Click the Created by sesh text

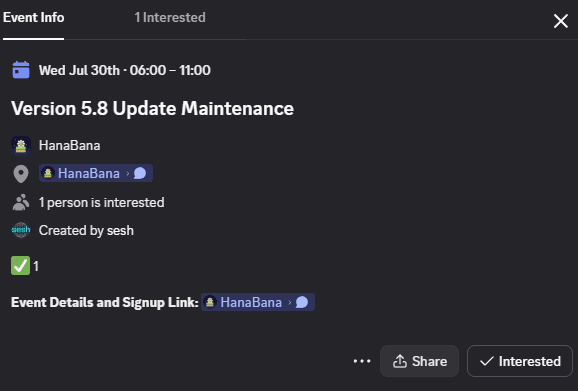(x=86, y=230)
